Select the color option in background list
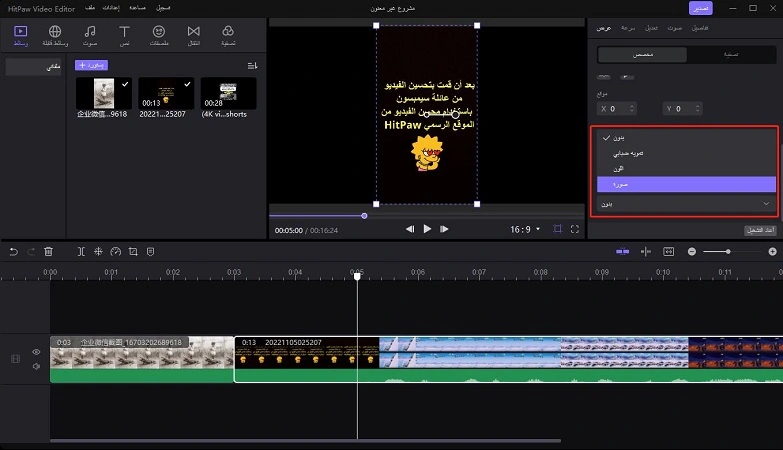Image resolution: width=783 pixels, height=450 pixels. pyautogui.click(x=686, y=169)
